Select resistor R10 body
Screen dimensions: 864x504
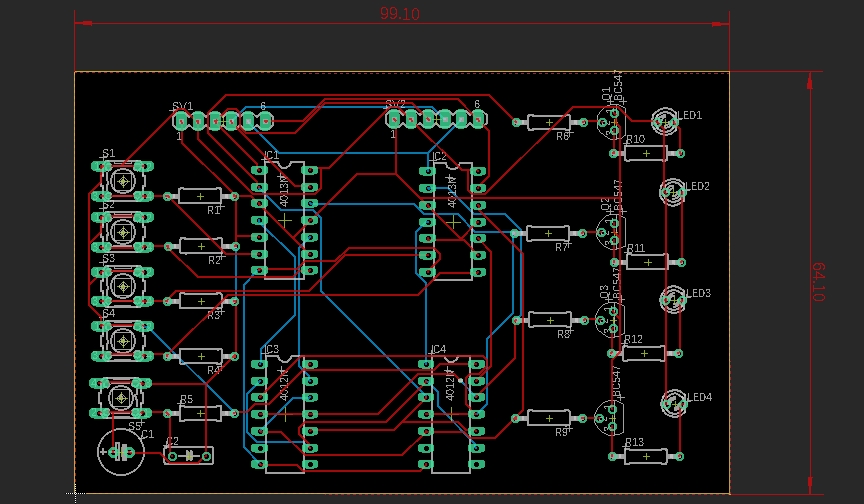[646, 153]
